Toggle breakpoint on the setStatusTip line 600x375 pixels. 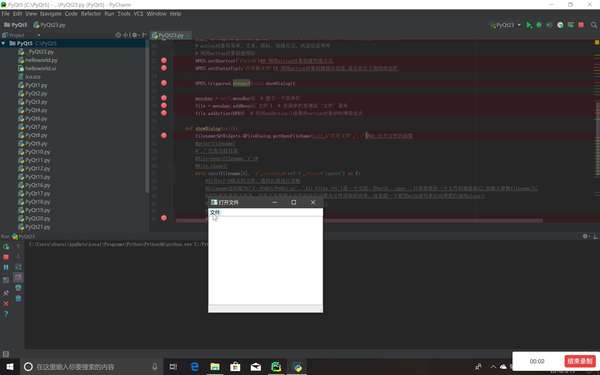click(164, 68)
